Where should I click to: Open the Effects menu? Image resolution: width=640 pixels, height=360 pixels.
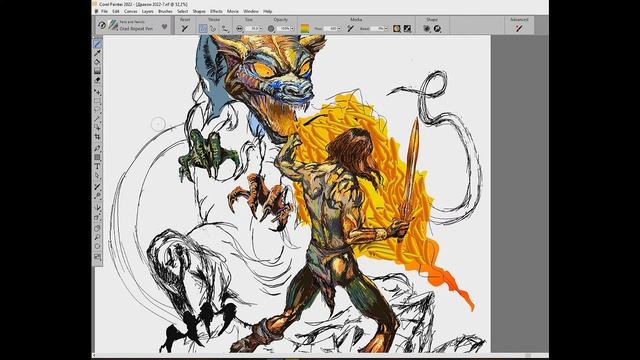(216, 11)
